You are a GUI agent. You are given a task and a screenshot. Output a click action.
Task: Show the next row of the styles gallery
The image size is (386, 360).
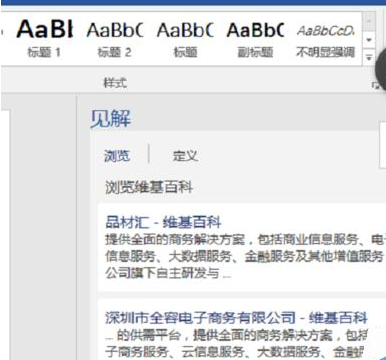click(369, 40)
